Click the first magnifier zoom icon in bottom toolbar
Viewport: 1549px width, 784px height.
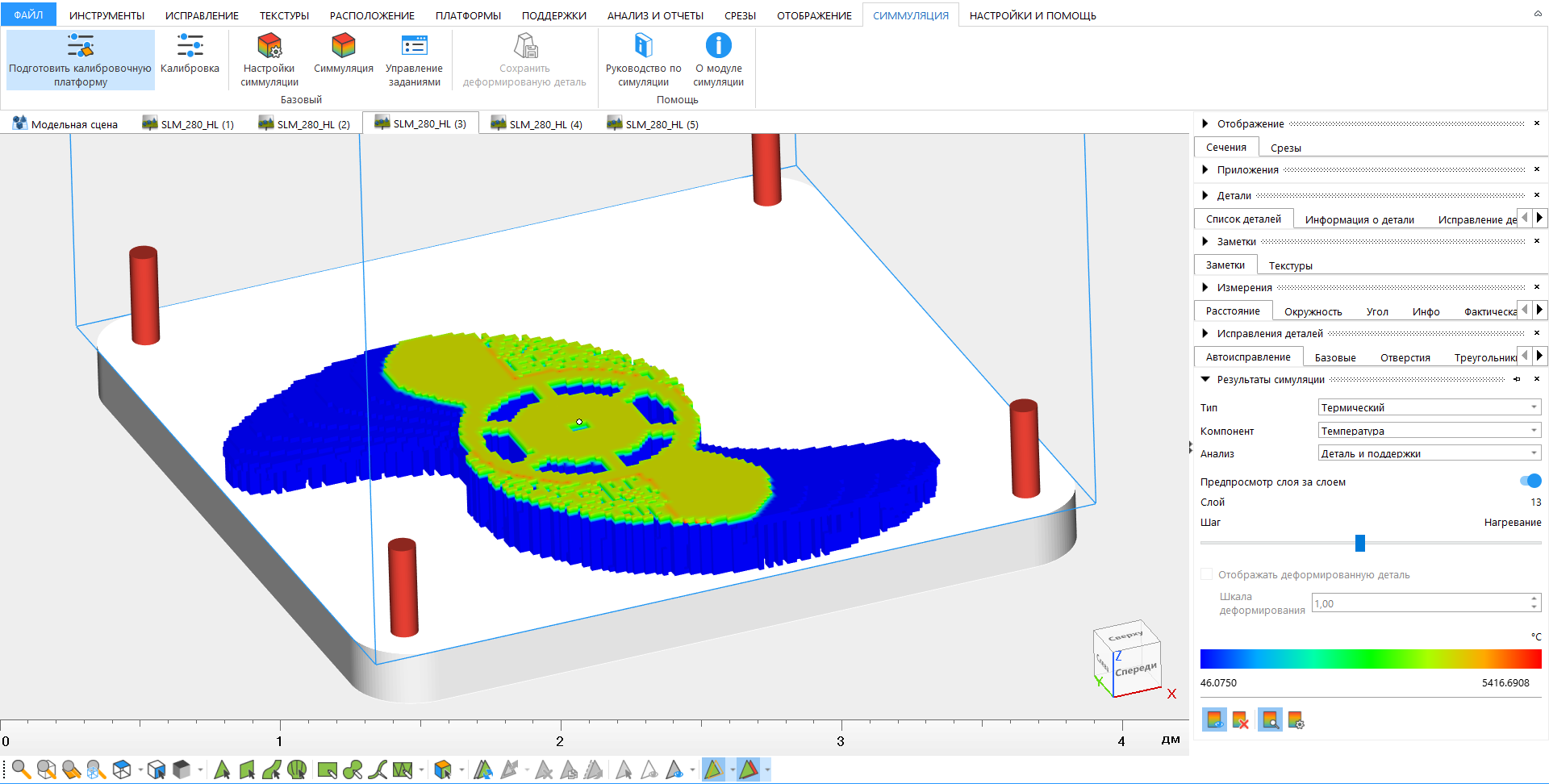tap(21, 769)
